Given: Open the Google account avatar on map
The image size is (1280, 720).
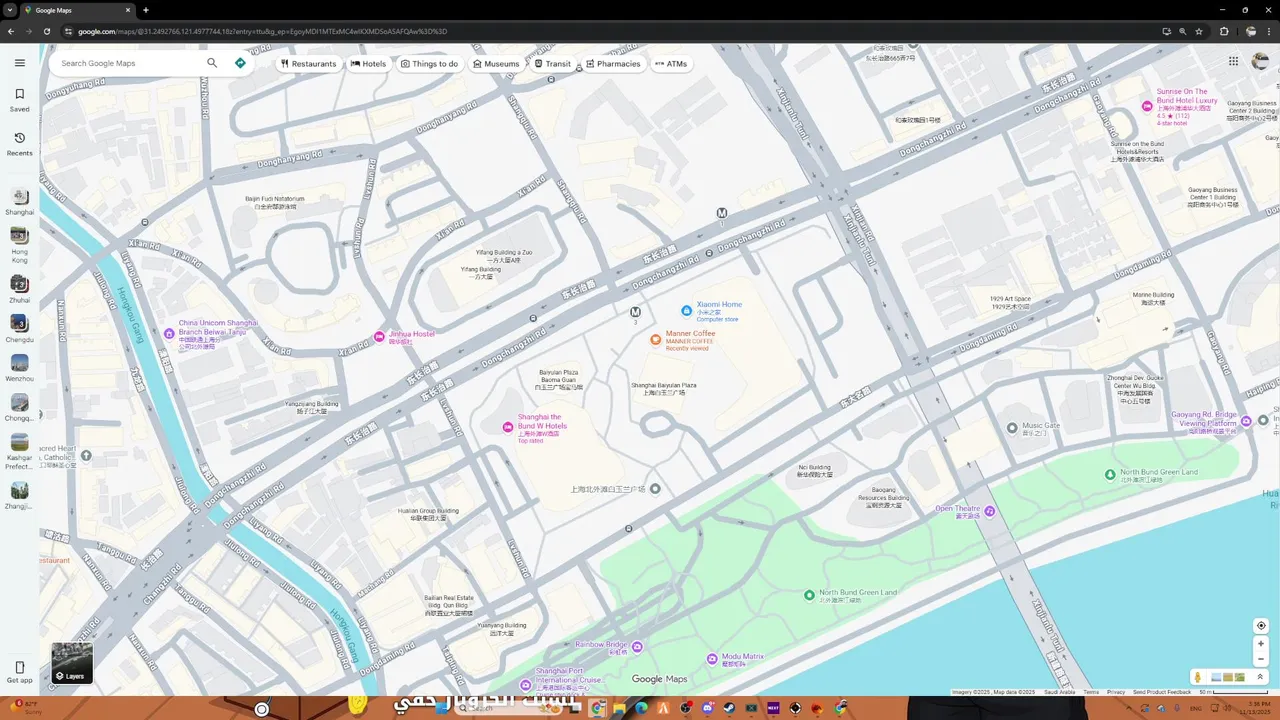Looking at the screenshot, I should tap(1261, 62).
